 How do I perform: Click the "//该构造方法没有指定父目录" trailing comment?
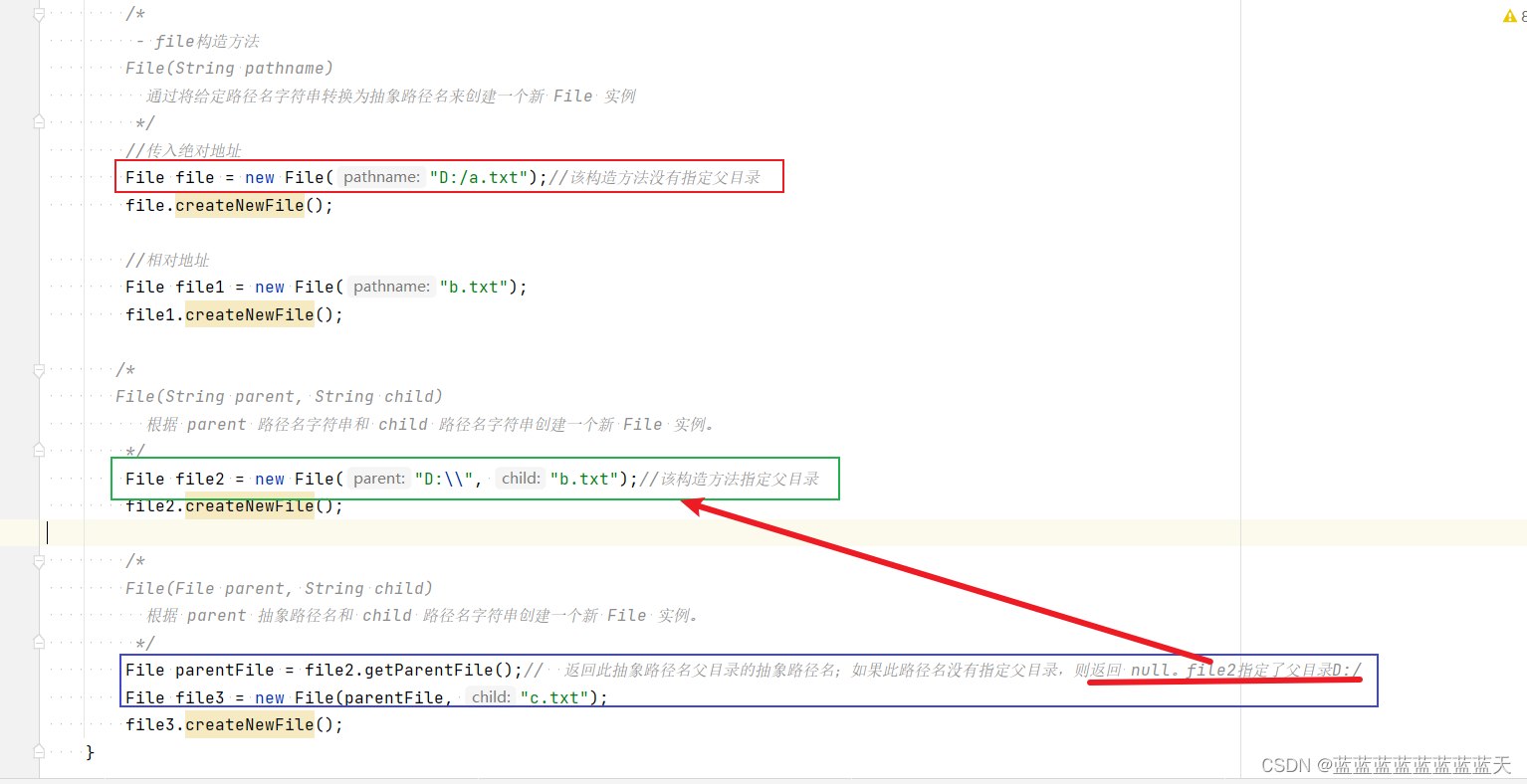coord(655,177)
